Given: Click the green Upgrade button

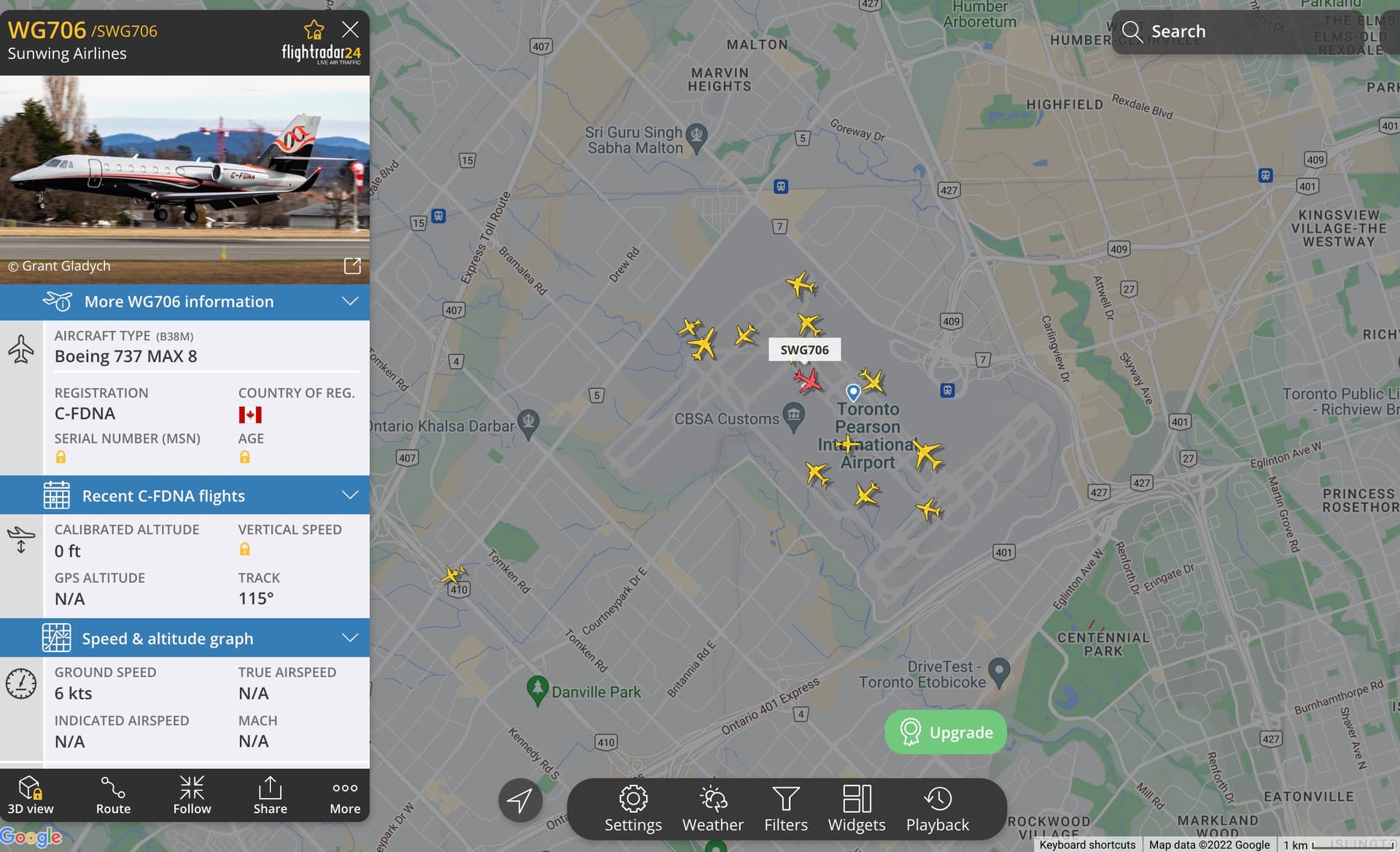Looking at the screenshot, I should [x=946, y=732].
